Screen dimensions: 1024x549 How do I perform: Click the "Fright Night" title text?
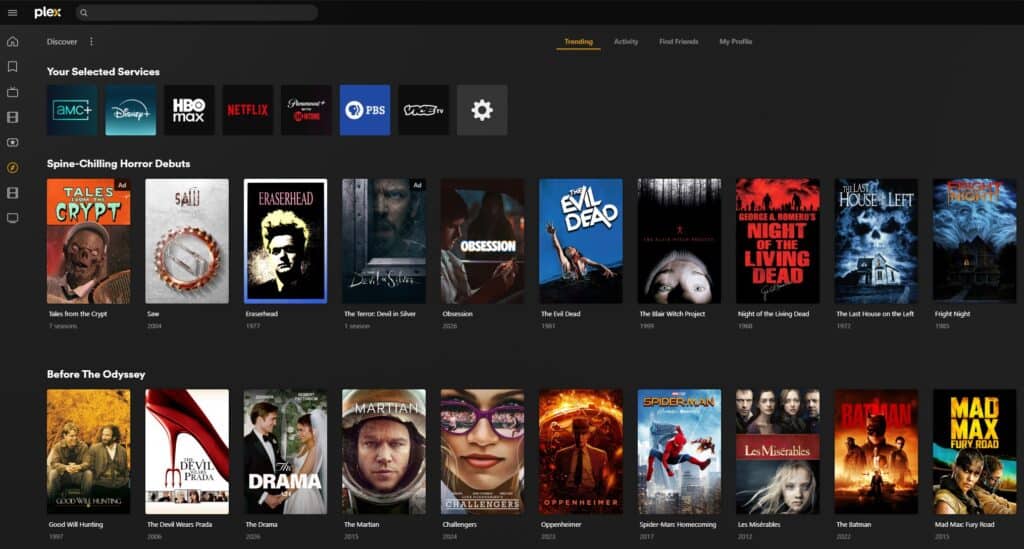(x=953, y=314)
